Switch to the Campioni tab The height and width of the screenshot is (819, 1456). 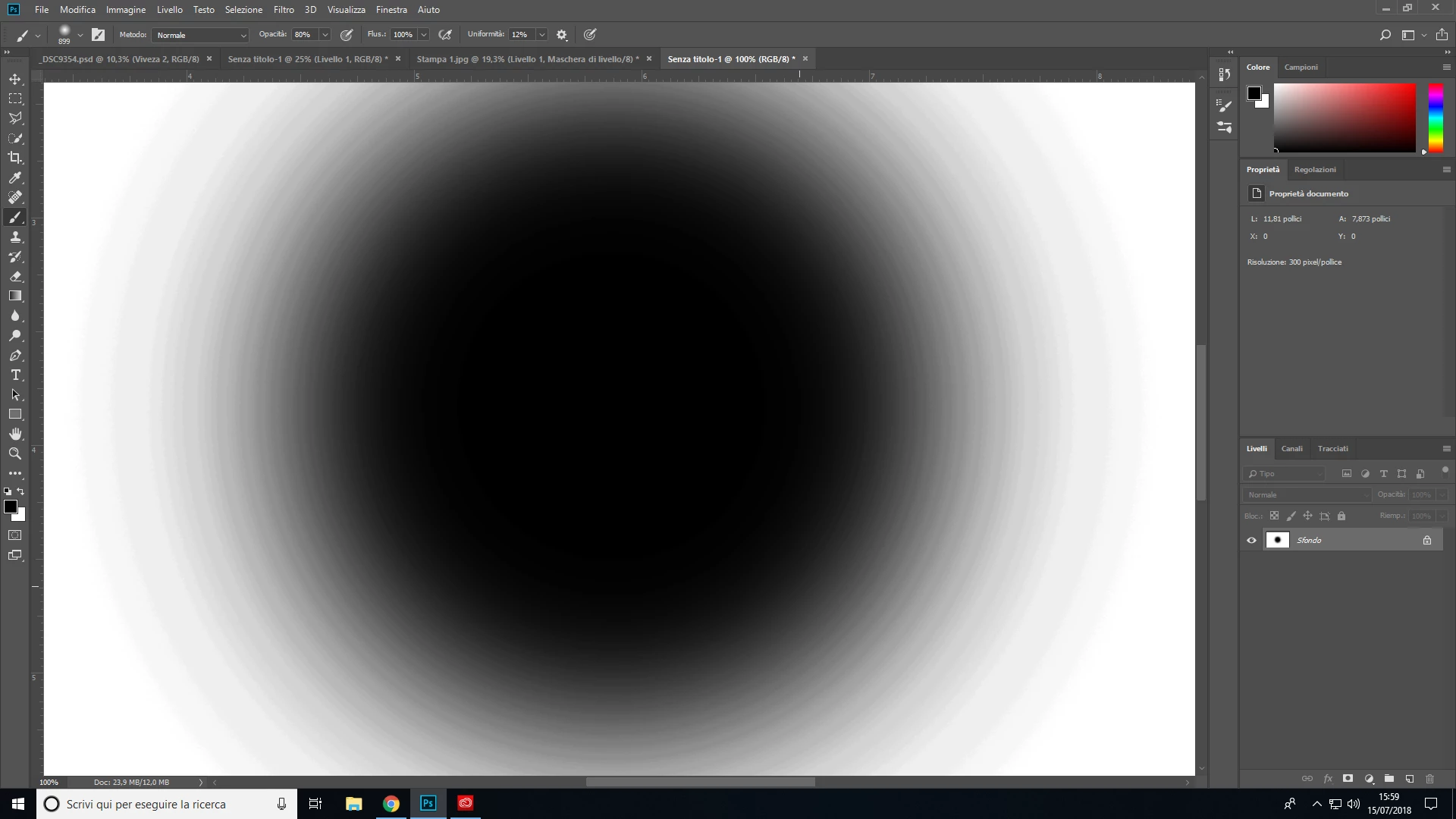[1301, 67]
